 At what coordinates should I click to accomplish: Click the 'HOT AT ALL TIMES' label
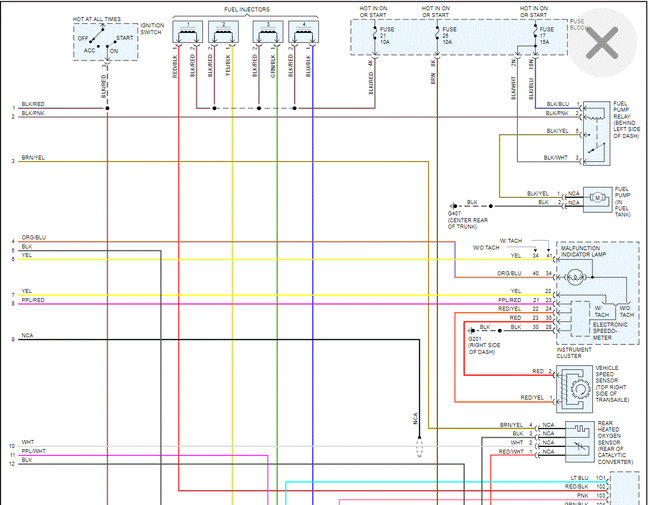coord(97,19)
